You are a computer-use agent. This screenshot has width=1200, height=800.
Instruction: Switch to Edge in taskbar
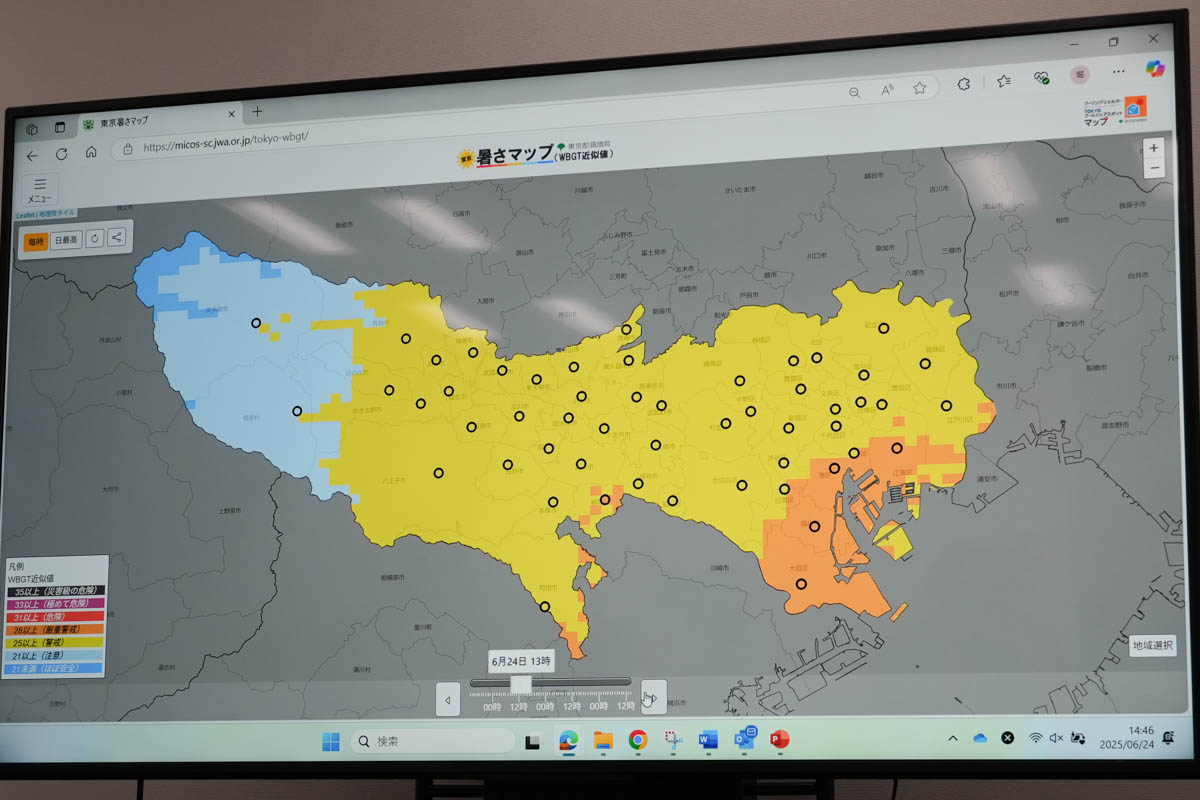pos(568,740)
